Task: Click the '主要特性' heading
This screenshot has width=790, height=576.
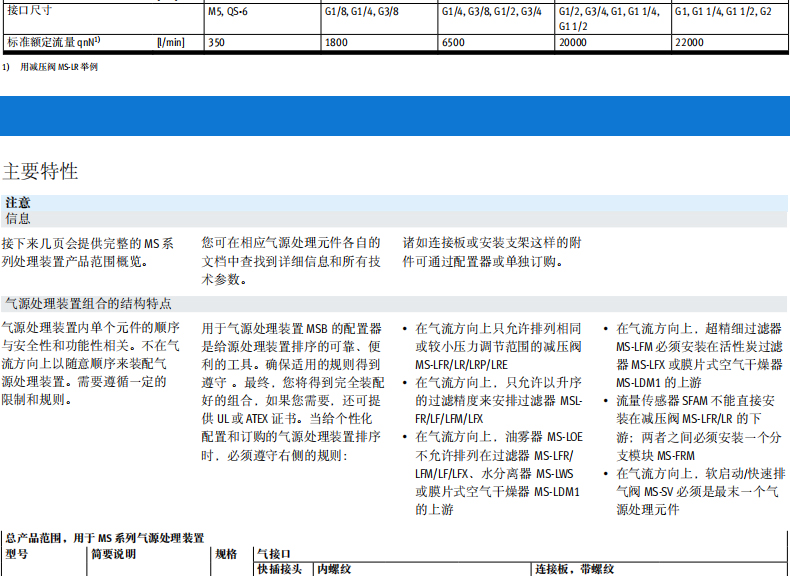Action: tap(40, 171)
